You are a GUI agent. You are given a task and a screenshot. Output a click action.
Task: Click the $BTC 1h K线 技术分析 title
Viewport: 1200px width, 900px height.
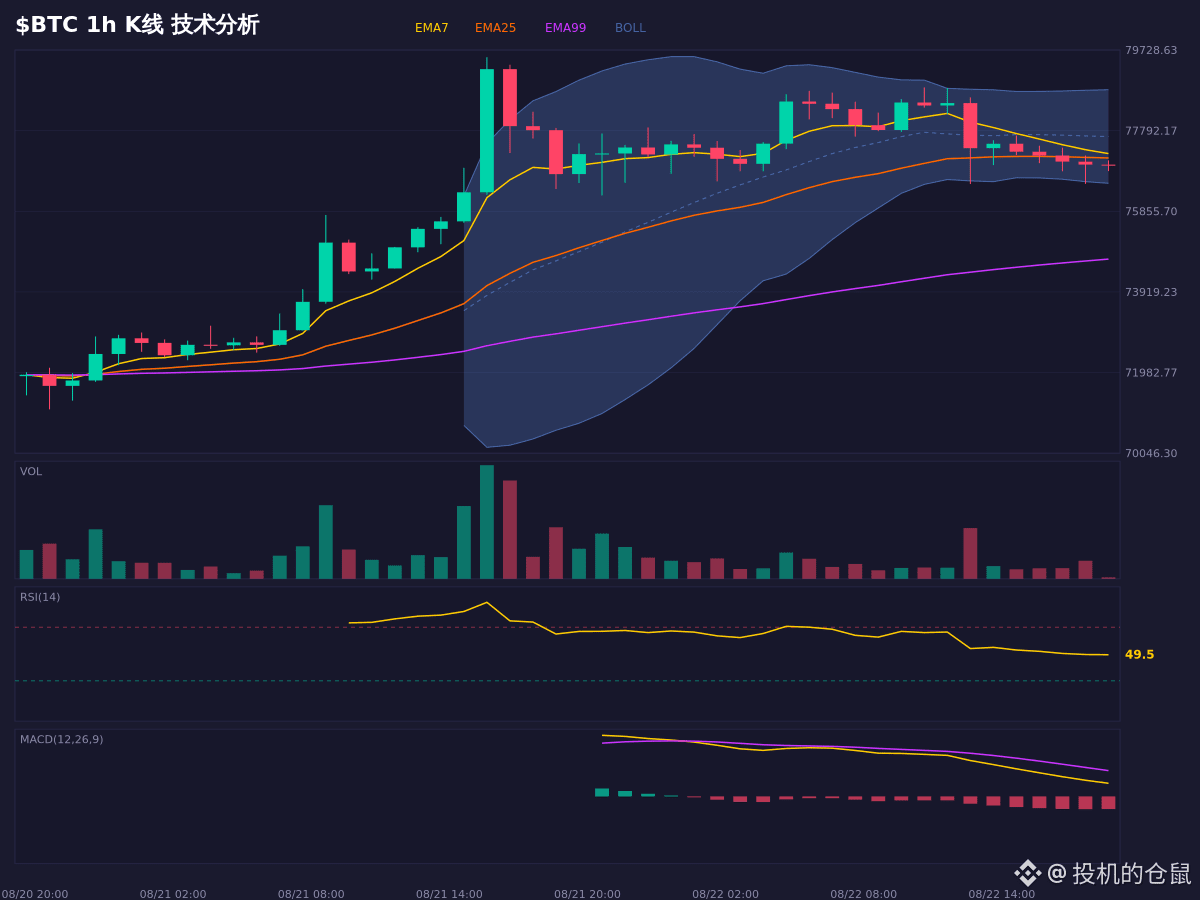[x=137, y=25]
